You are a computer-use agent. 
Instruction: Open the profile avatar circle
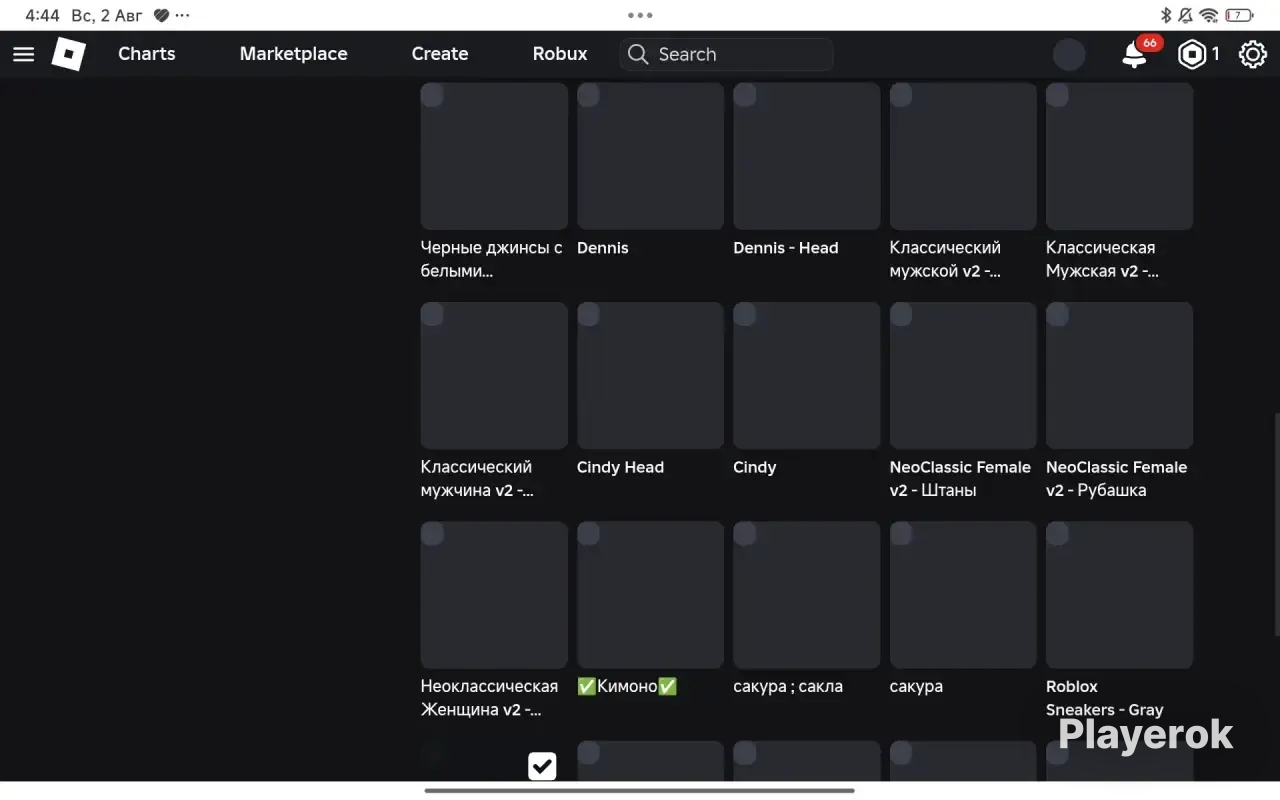coord(1069,55)
